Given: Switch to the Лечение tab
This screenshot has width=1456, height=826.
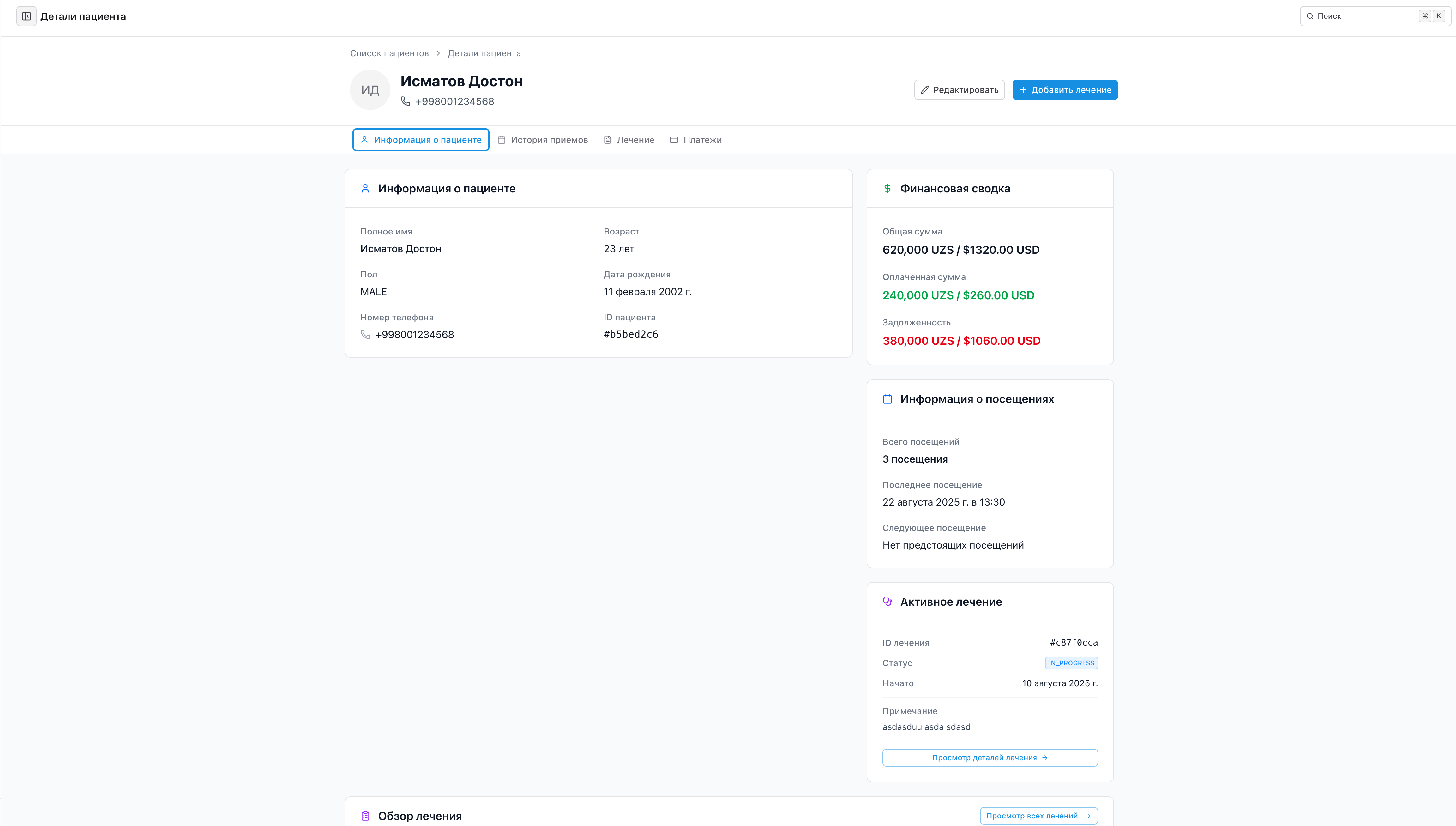Looking at the screenshot, I should coord(629,140).
